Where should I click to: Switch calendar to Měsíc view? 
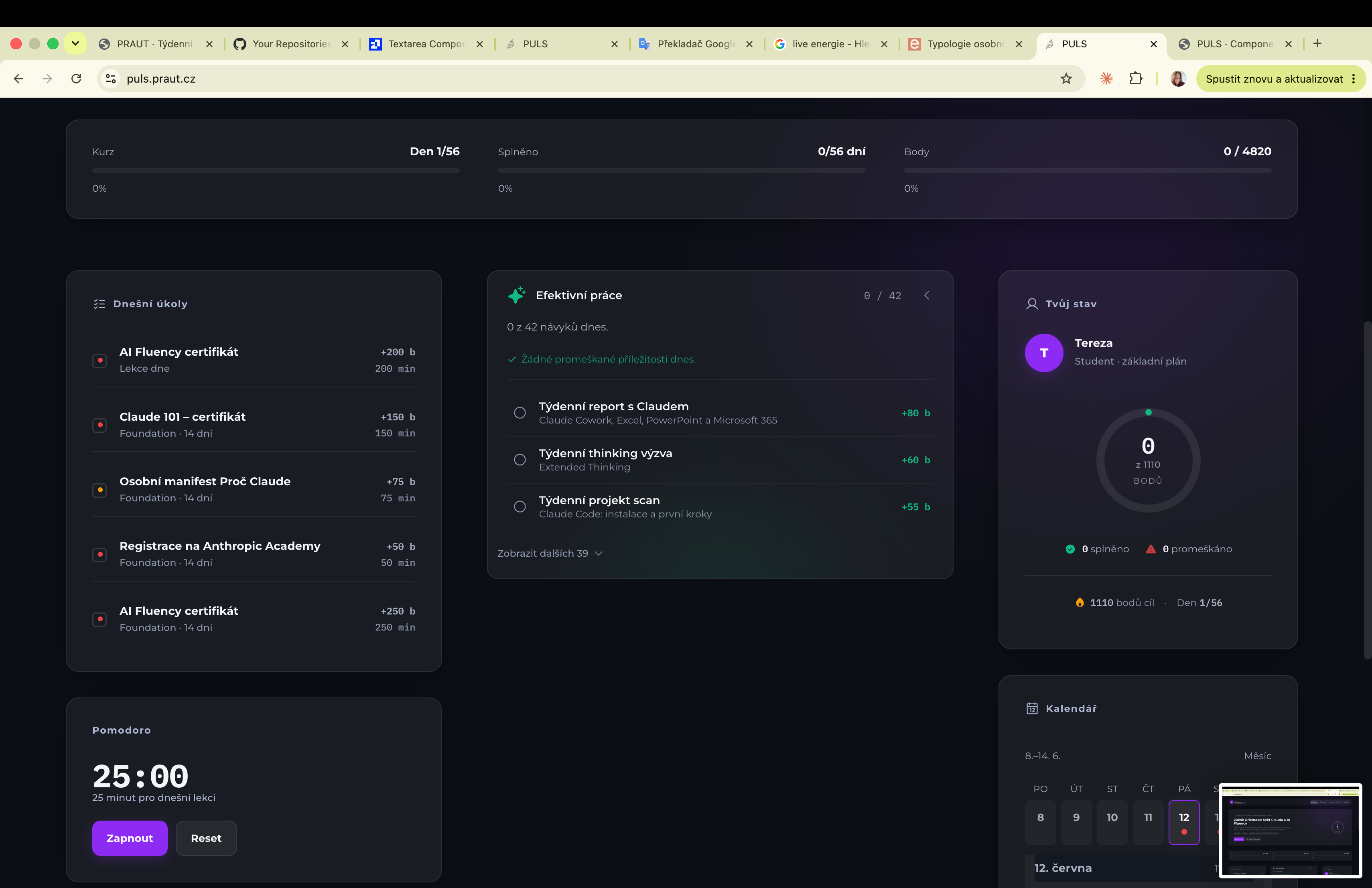[1257, 756]
